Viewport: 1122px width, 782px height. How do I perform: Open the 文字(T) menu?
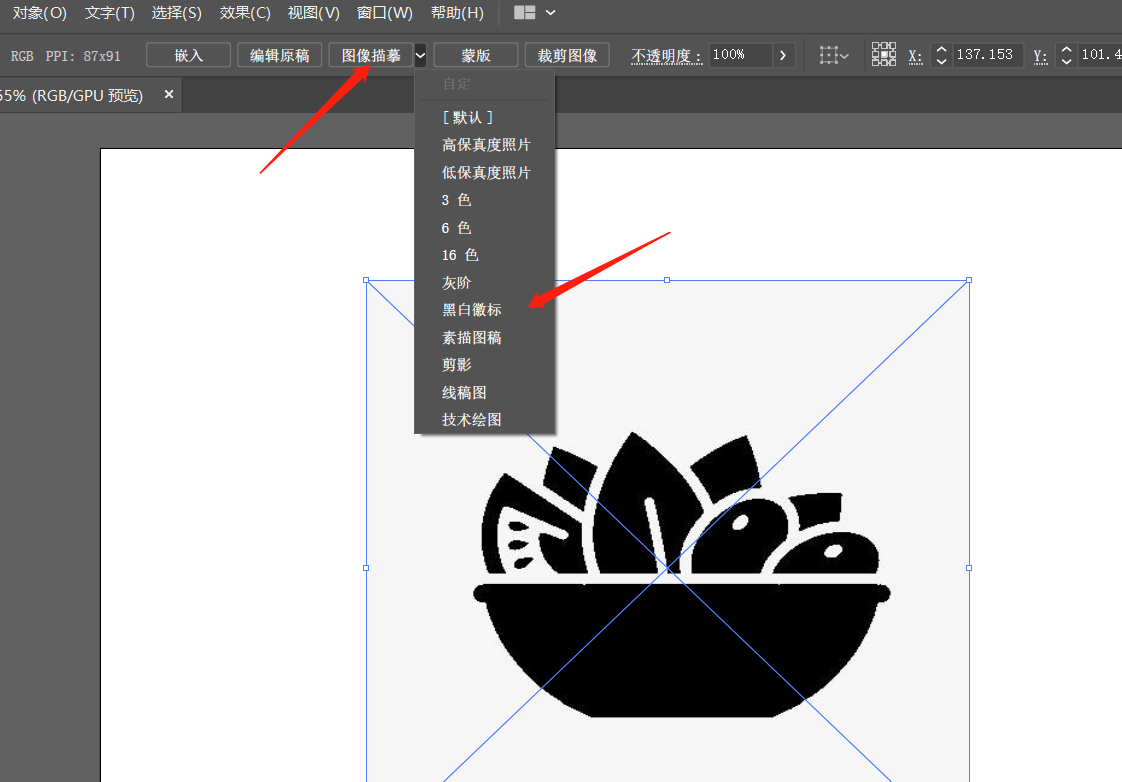pos(109,13)
